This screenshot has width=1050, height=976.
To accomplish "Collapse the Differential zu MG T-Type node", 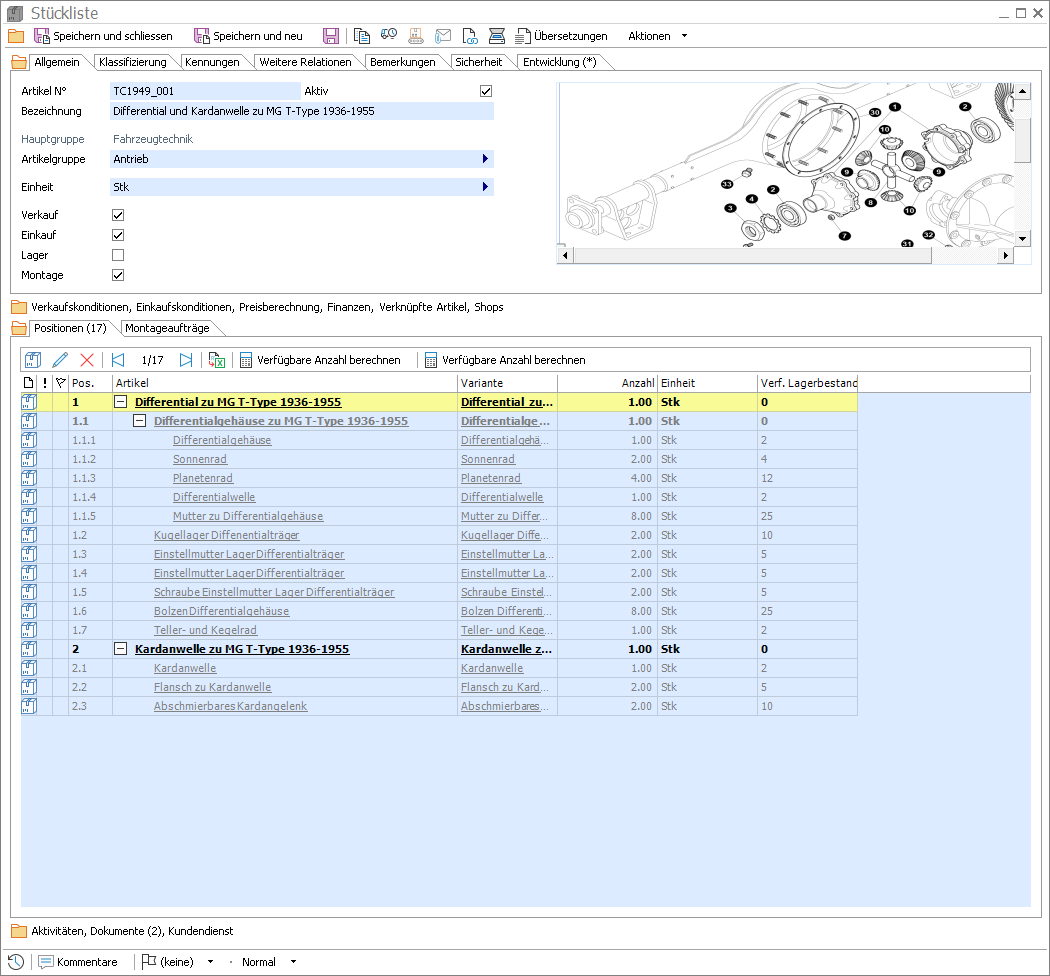I will 121,402.
